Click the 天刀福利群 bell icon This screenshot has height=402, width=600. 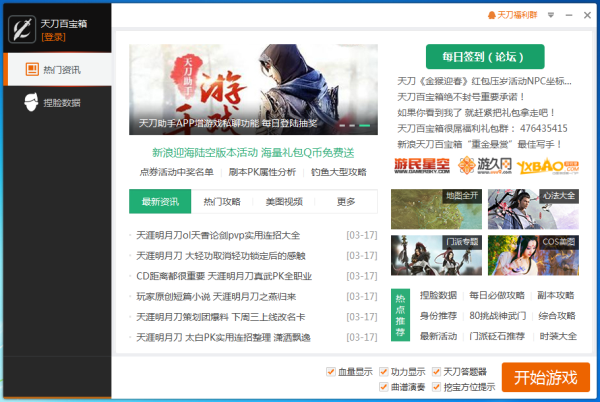tap(491, 16)
